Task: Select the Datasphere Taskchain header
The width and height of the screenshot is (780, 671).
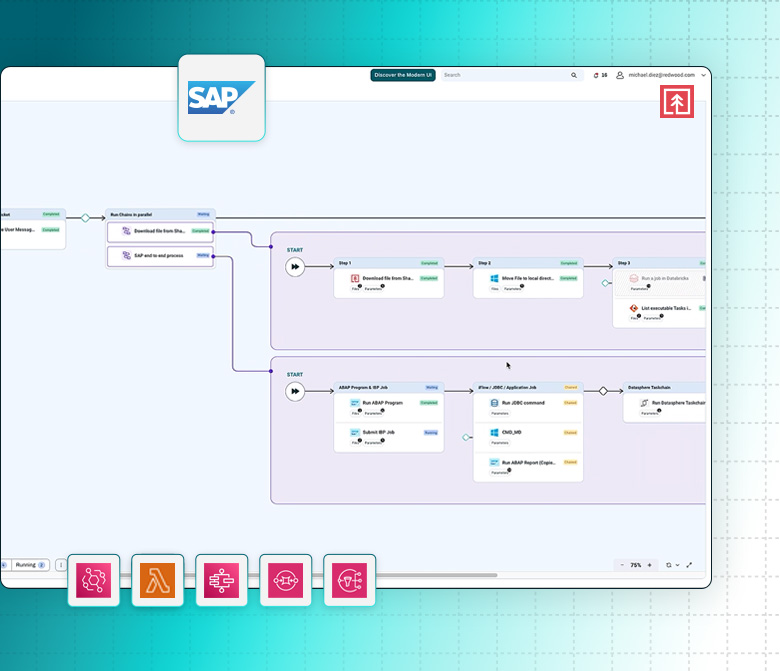Action: (x=665, y=387)
